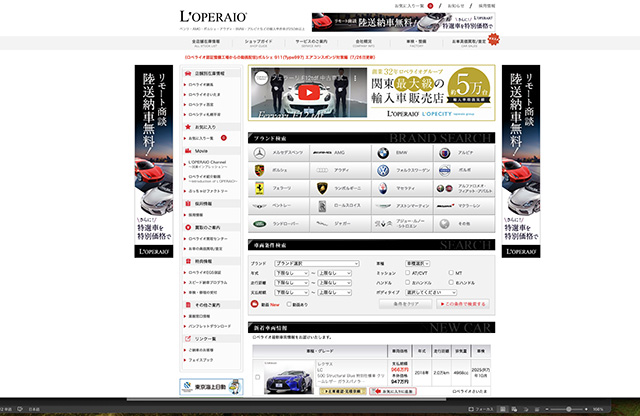This screenshot has height=416, width=640.
Task: Select the globe 'other brands' tile
Action: pyautogui.click(x=464, y=224)
